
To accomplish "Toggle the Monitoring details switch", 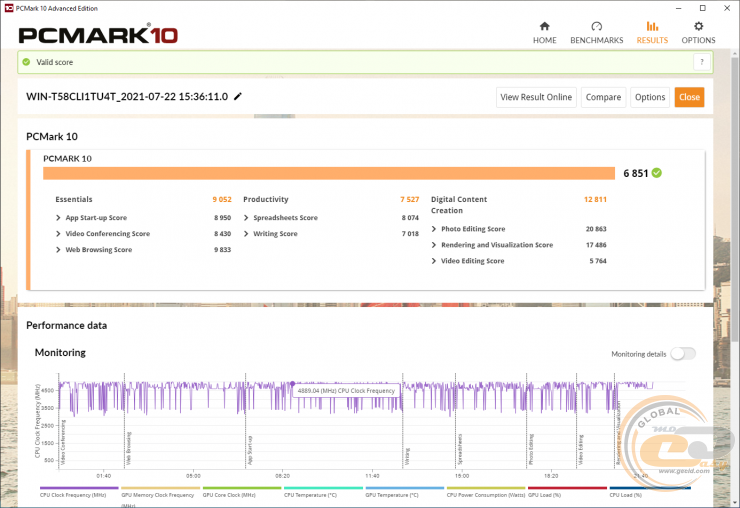I will coord(683,354).
